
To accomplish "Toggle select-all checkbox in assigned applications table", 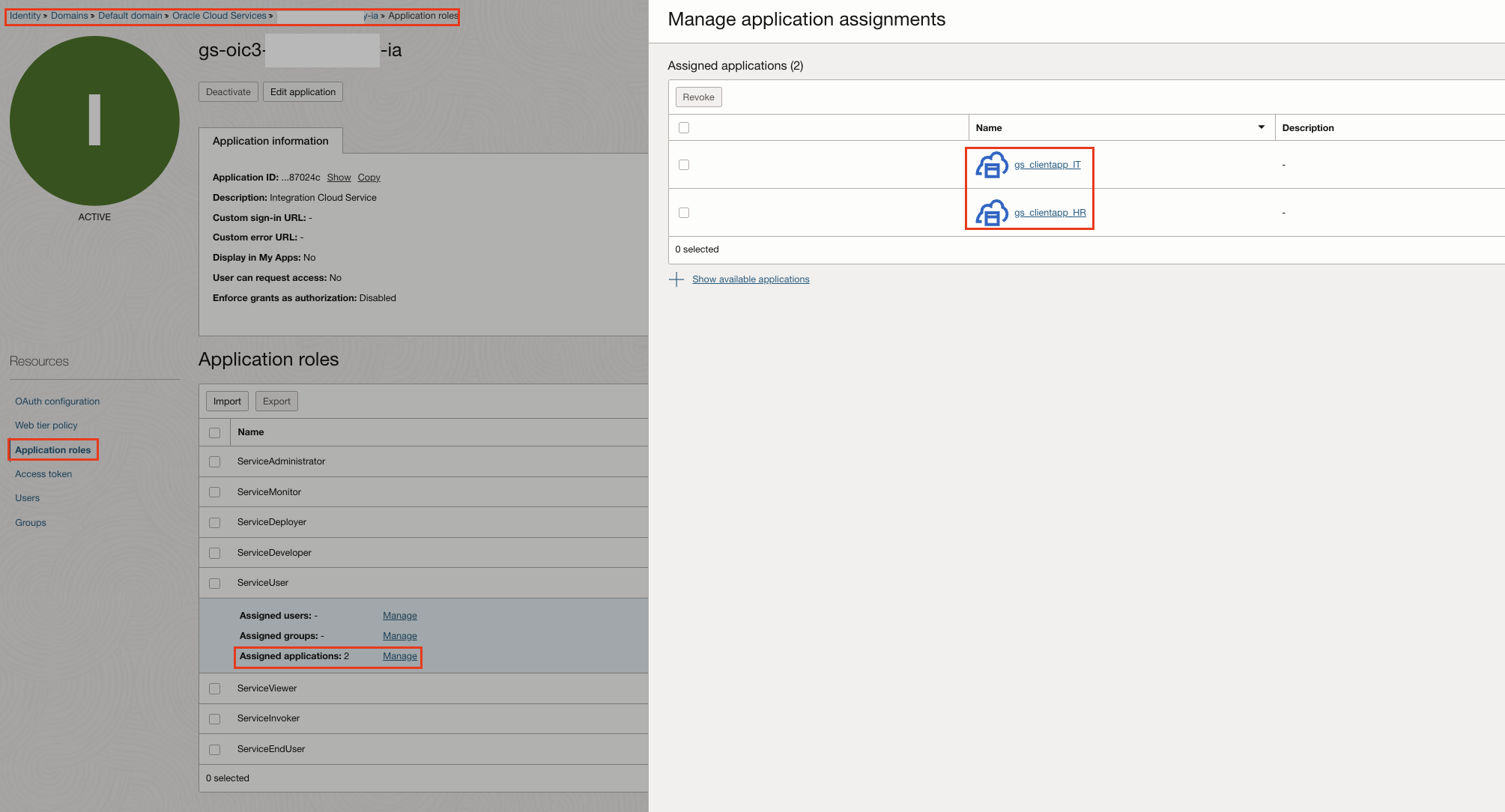I will tap(684, 128).
